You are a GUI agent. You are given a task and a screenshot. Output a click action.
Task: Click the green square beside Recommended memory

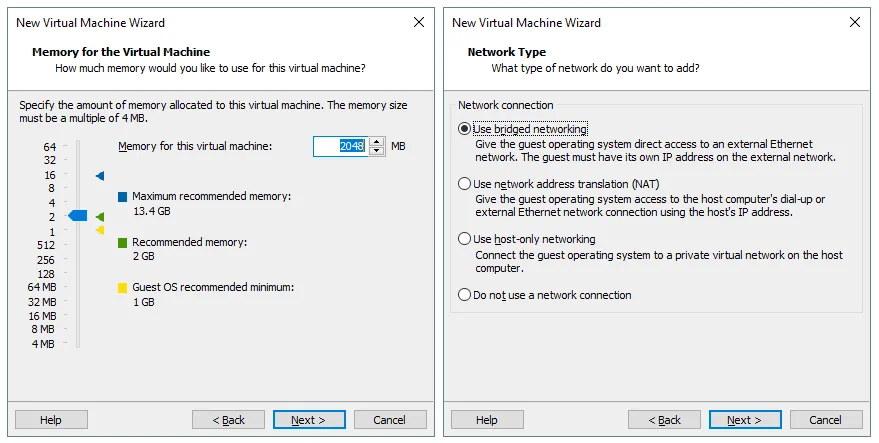point(123,243)
